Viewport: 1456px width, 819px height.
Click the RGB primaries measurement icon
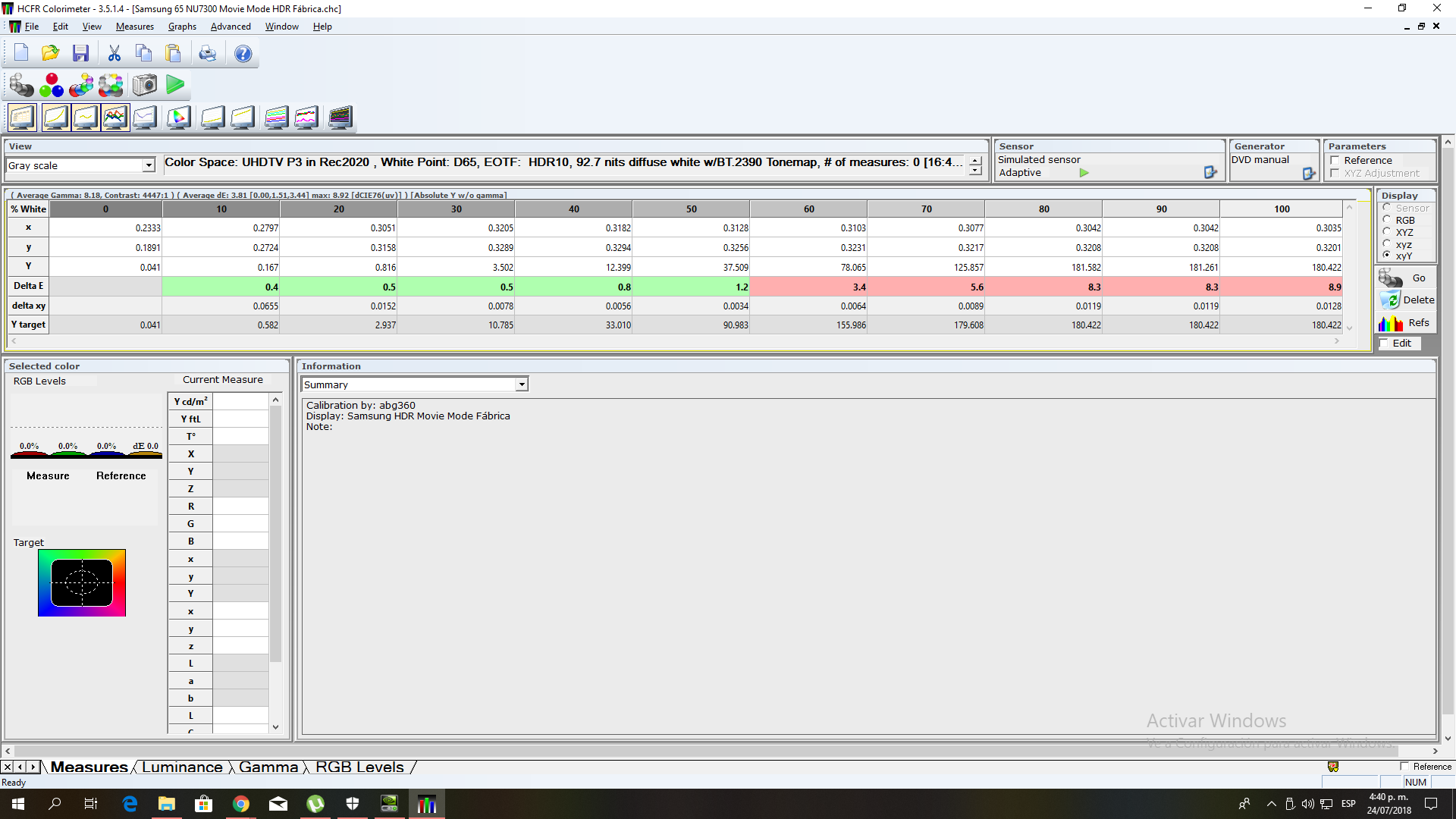tap(52, 85)
